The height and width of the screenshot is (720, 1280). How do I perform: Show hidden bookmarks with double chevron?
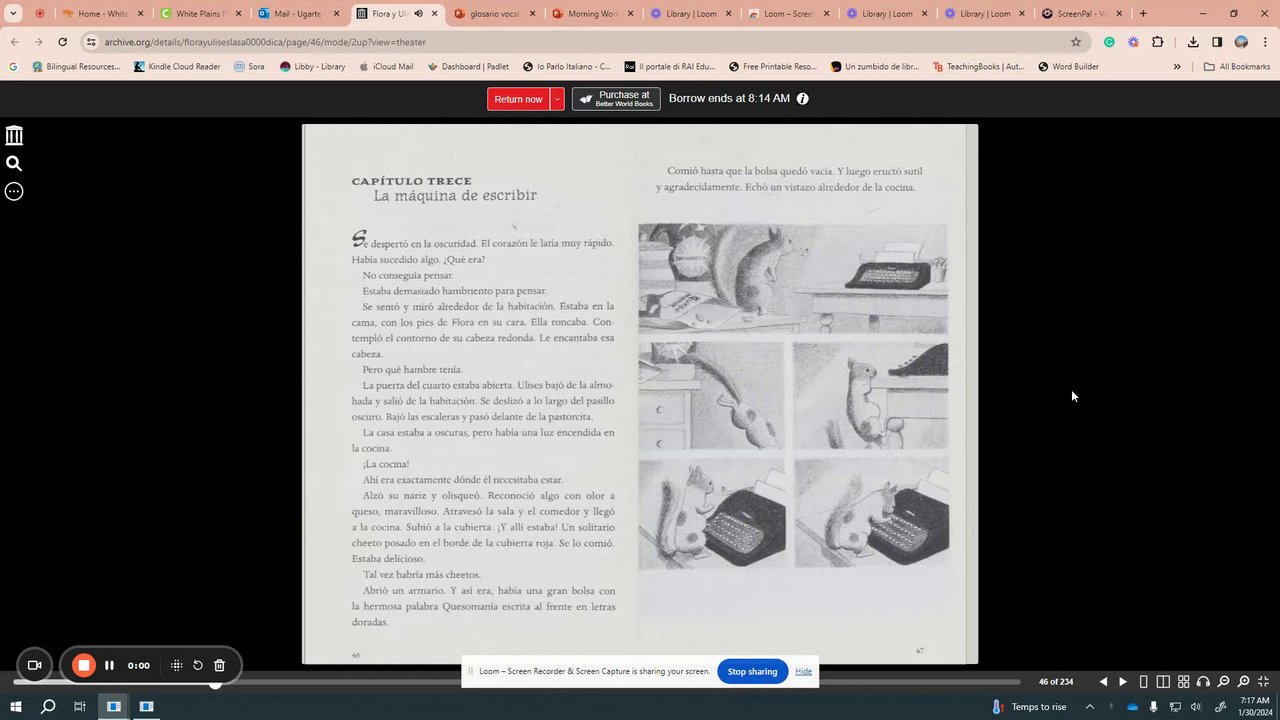click(x=1177, y=67)
